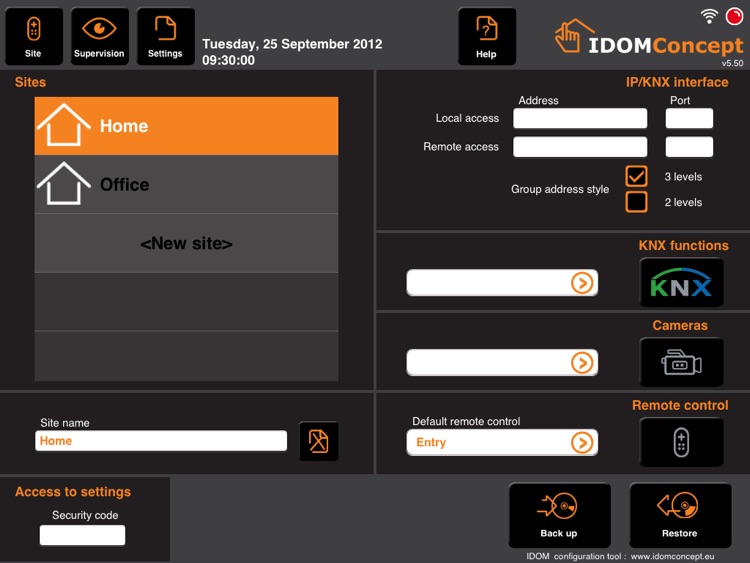This screenshot has height=563, width=750.
Task: Open the www.idomconcept.eu link
Action: [672, 556]
